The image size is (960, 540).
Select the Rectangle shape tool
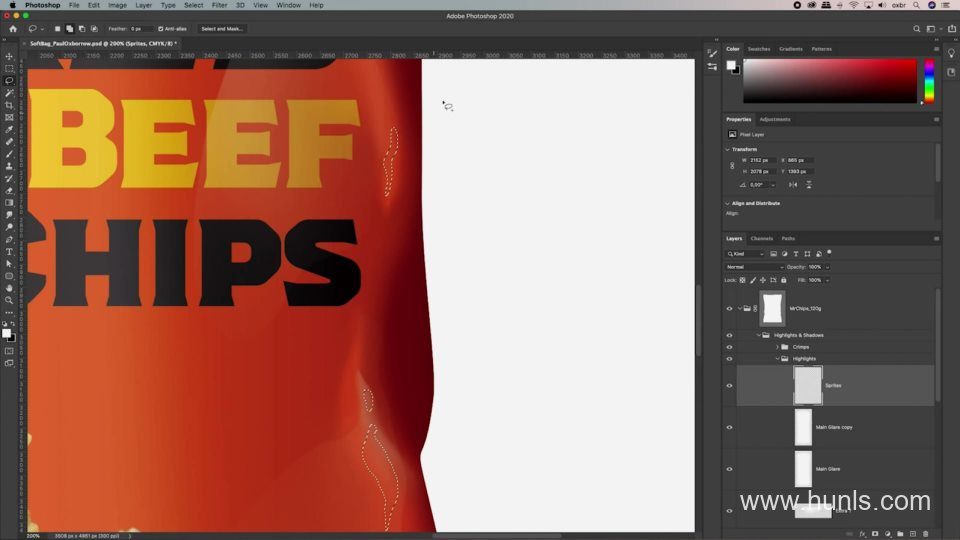tap(9, 276)
